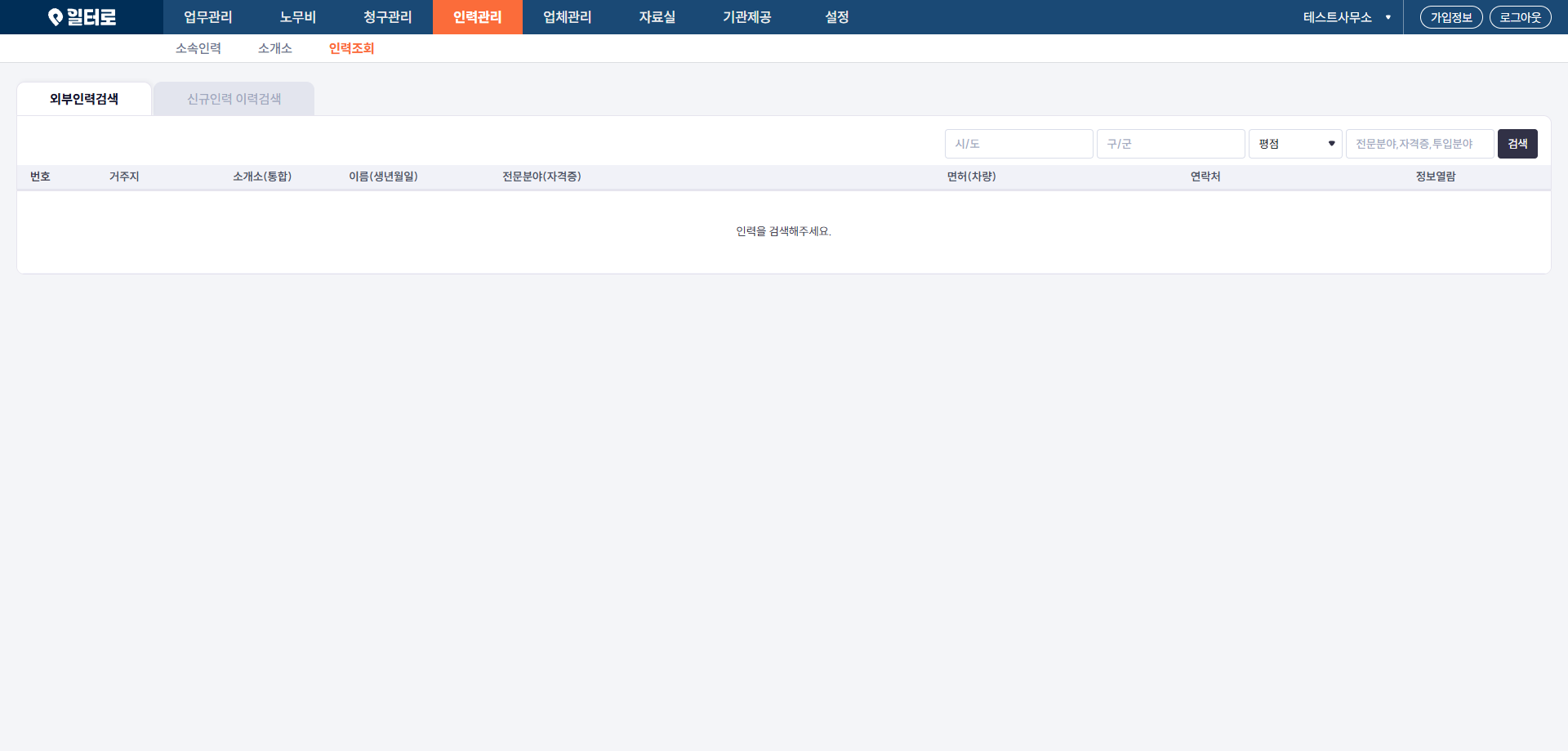Screen dimensions: 1568x751
Task: Select the 인력관리 menu
Action: point(478,17)
